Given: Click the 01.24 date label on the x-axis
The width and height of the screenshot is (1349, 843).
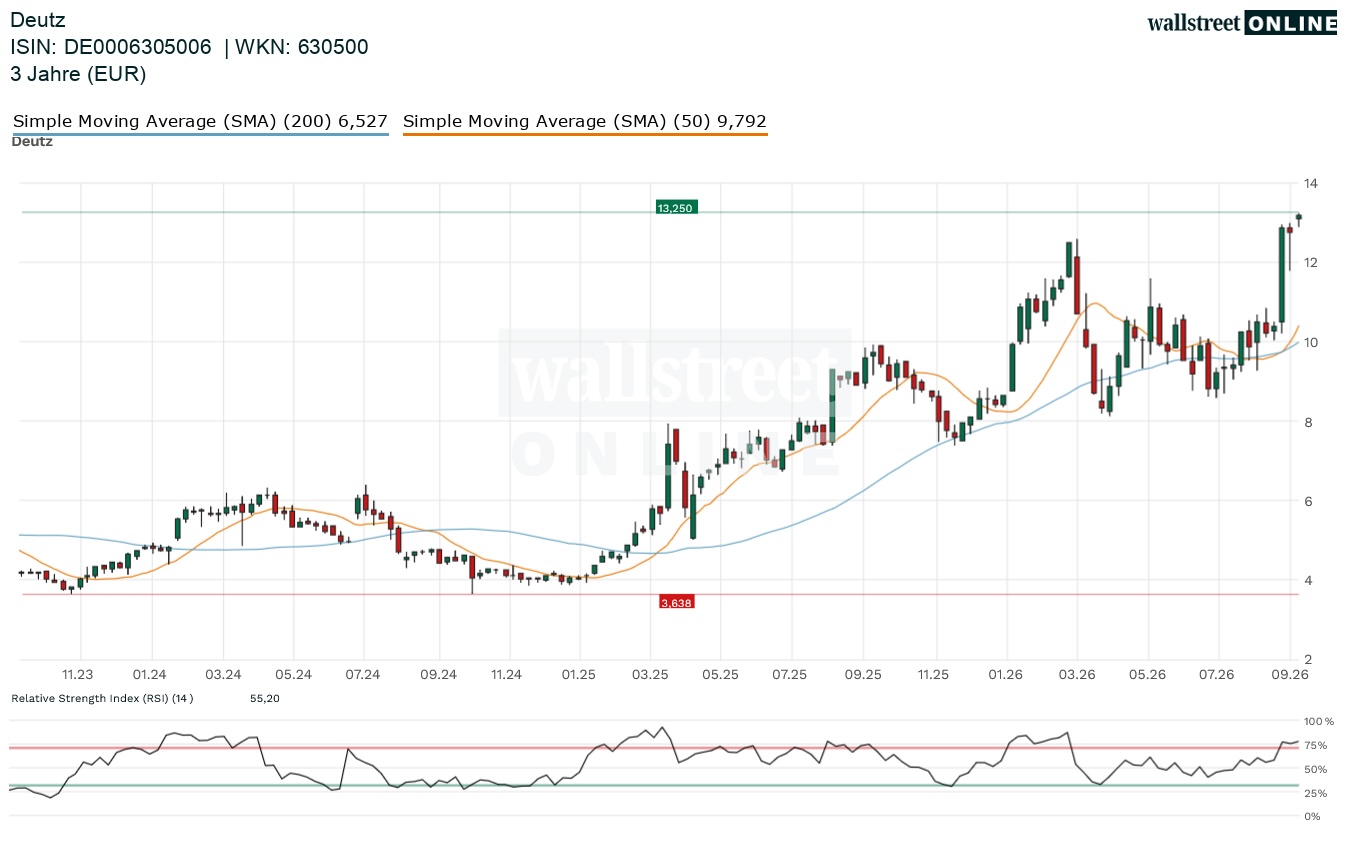Looking at the screenshot, I should click(x=151, y=675).
